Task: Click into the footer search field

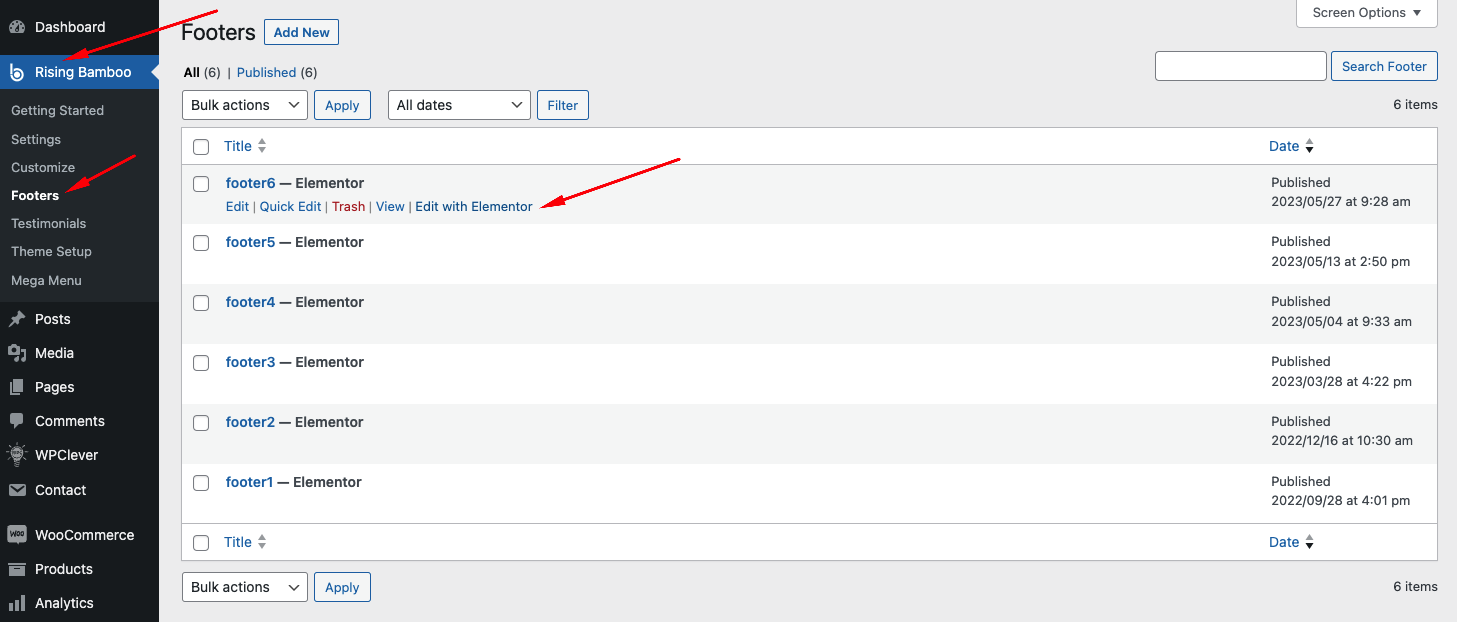Action: (x=1240, y=66)
